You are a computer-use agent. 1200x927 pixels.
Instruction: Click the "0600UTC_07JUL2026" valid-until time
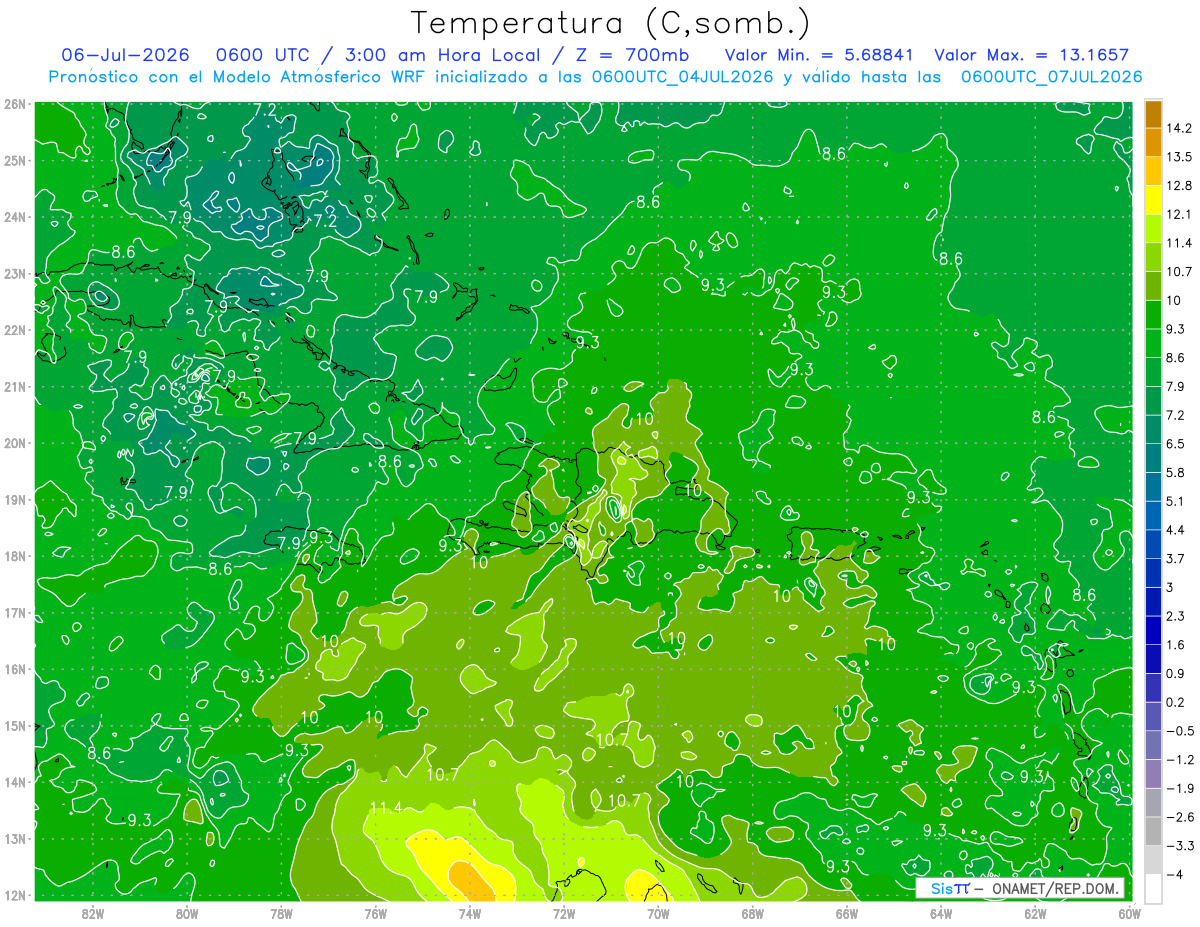[x=1051, y=77]
